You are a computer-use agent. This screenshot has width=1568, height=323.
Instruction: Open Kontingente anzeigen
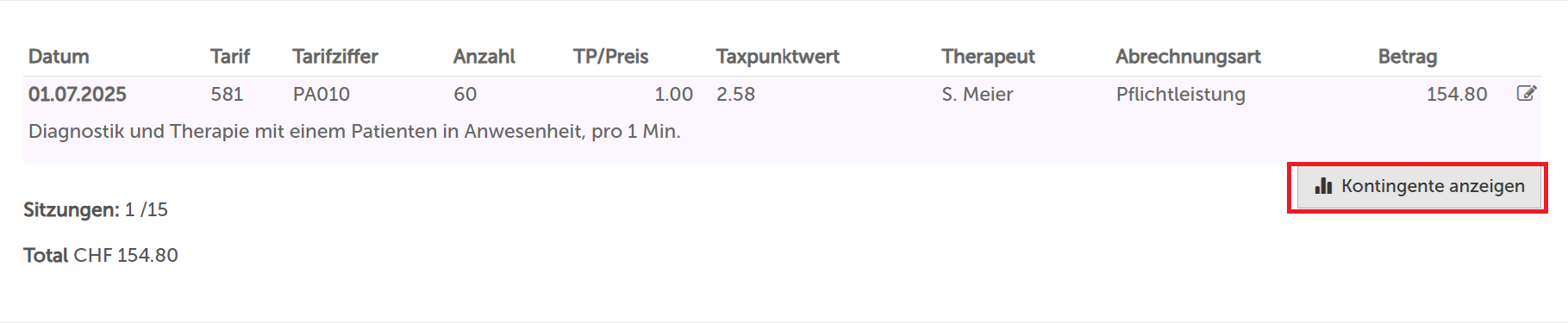(1419, 186)
